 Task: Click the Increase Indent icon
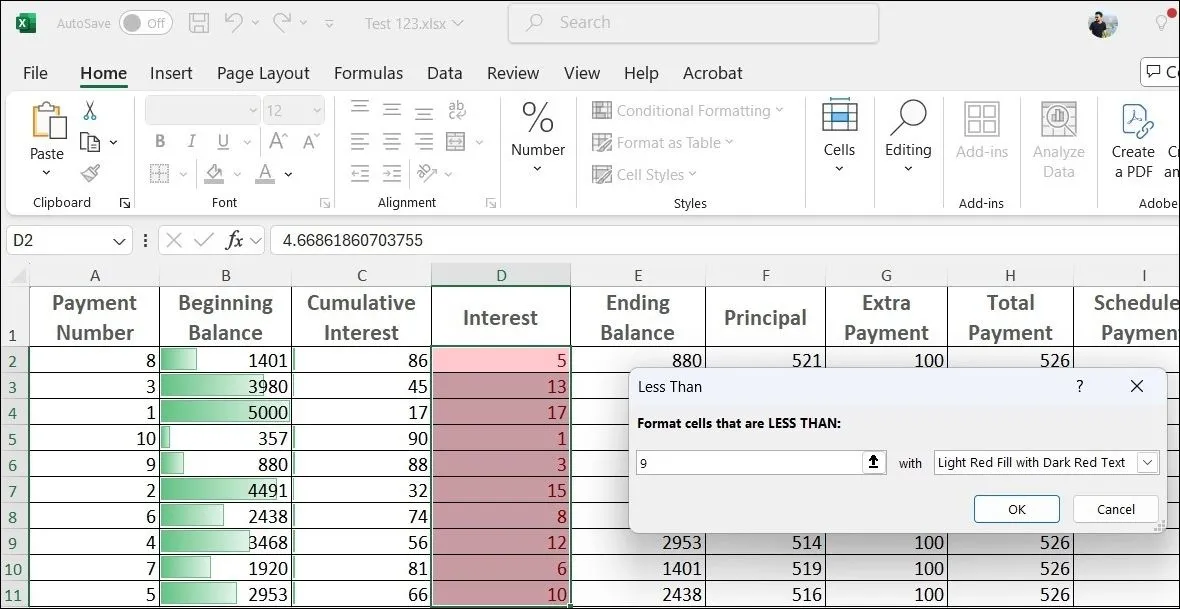392,174
